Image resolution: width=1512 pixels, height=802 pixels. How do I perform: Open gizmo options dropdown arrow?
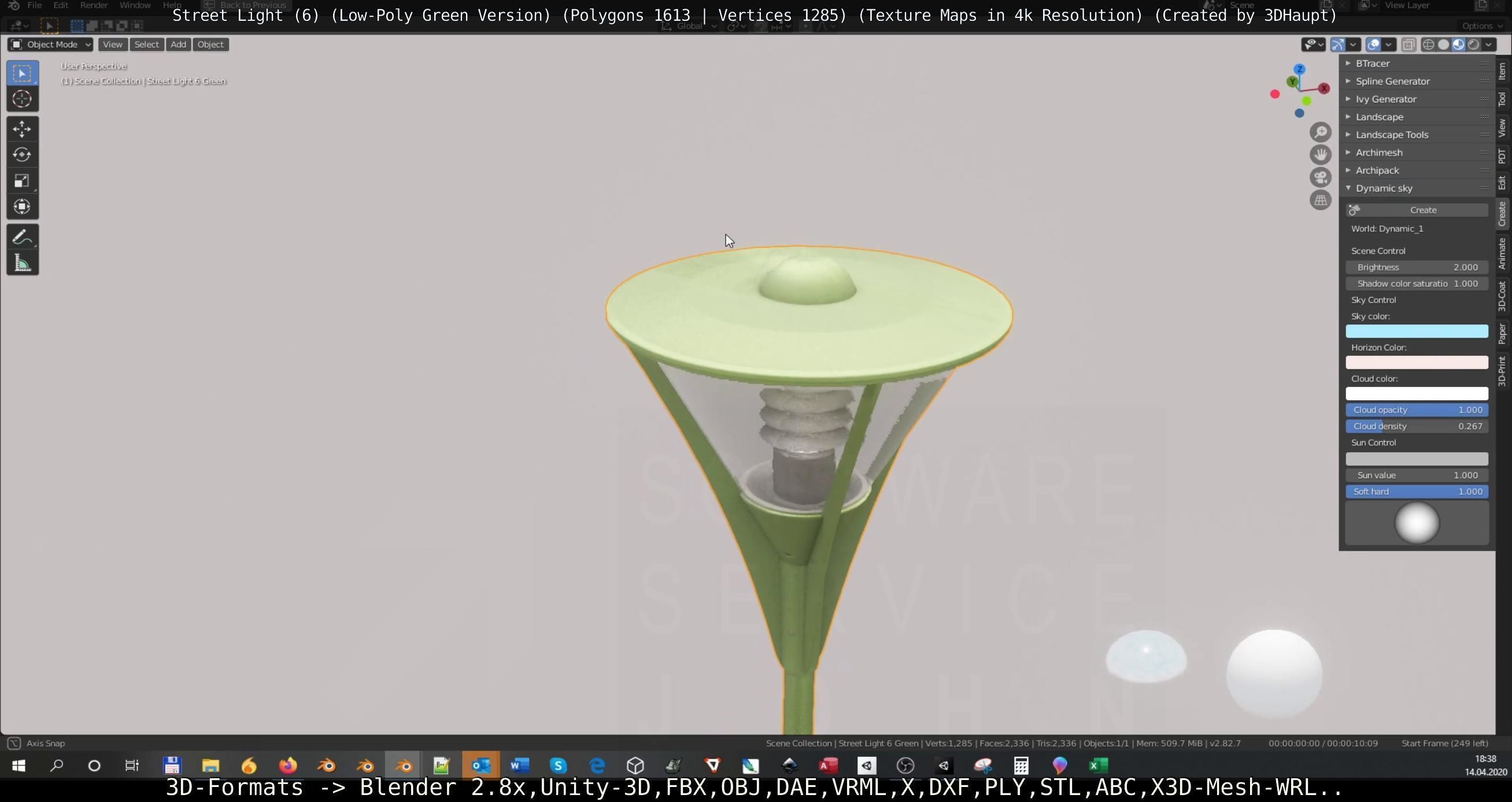tap(1354, 45)
